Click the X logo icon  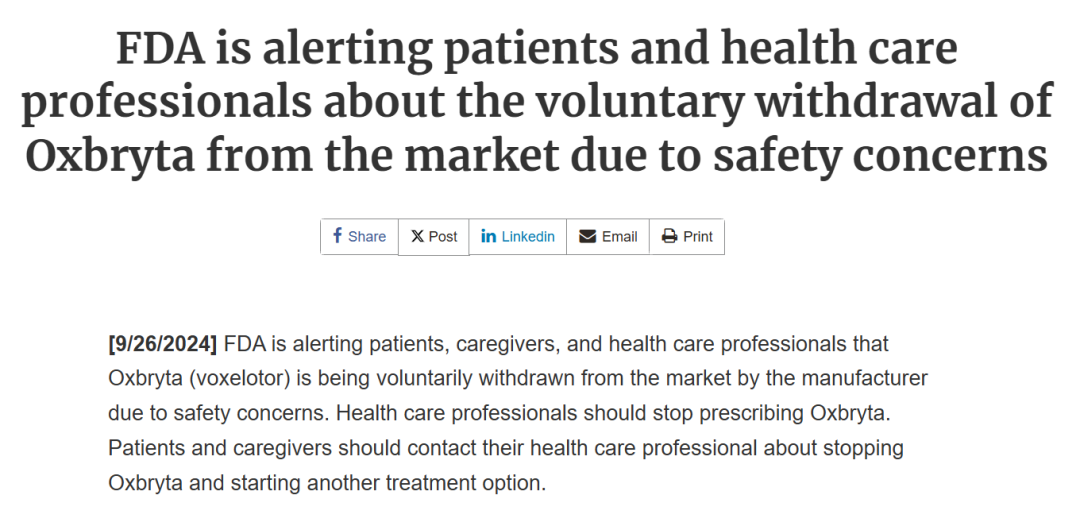tap(417, 237)
